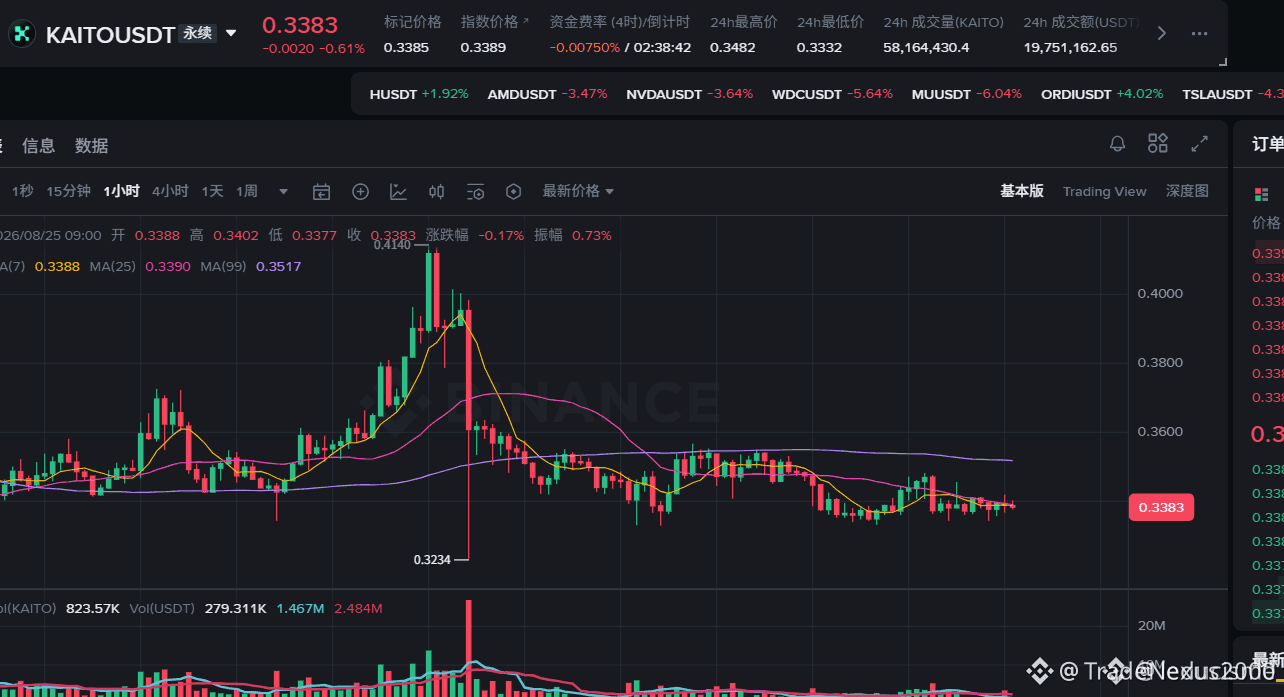The image size is (1284, 697).
Task: Open the three-dot more menu in header
Action: pos(1199,33)
